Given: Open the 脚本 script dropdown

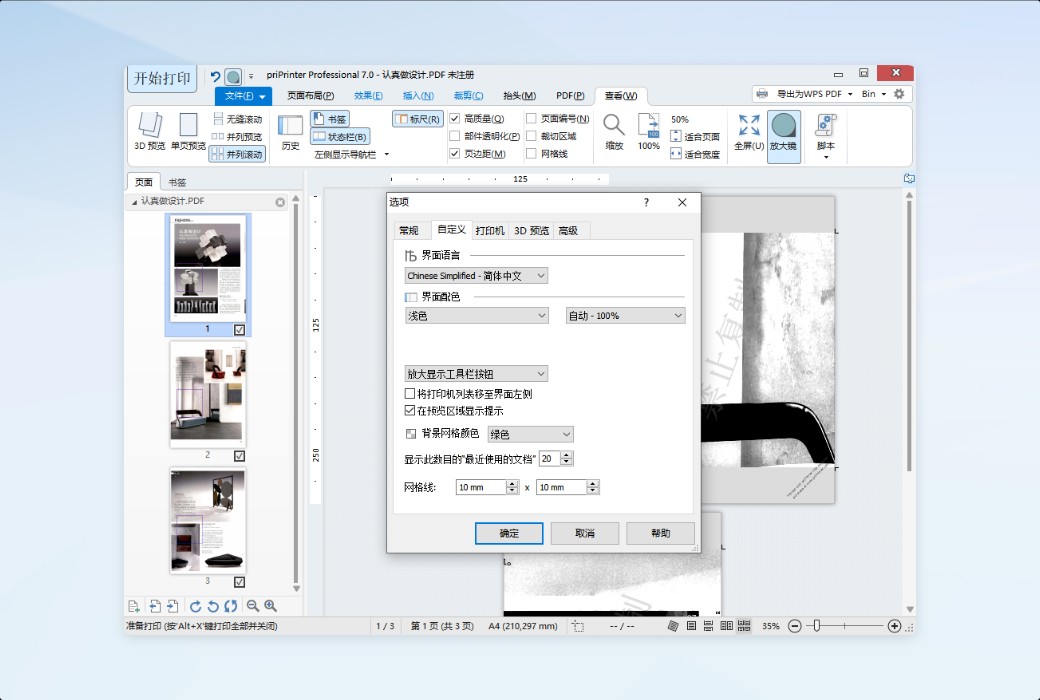Looking at the screenshot, I should pos(826,136).
